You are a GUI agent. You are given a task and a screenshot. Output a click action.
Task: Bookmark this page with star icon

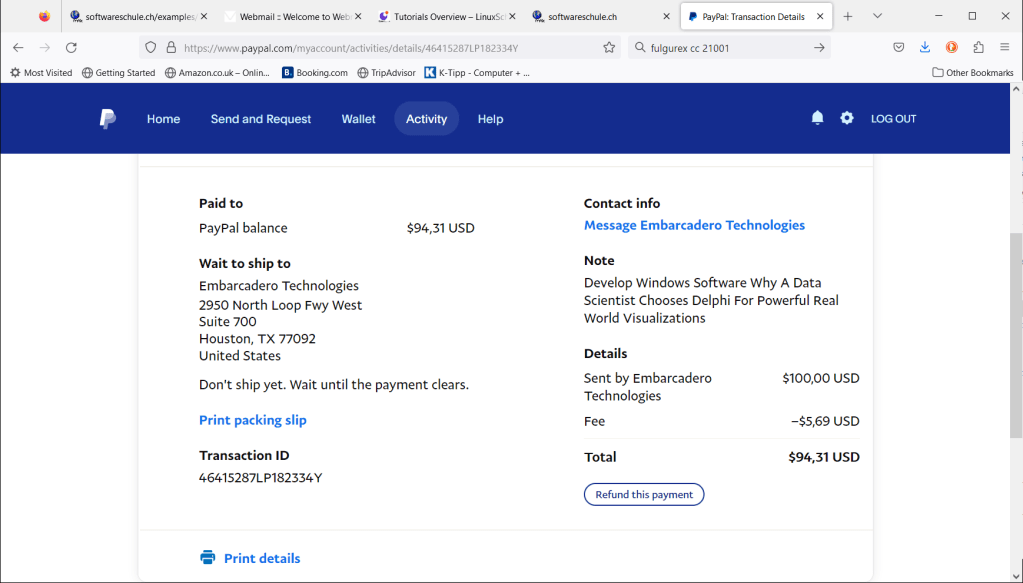(x=609, y=47)
